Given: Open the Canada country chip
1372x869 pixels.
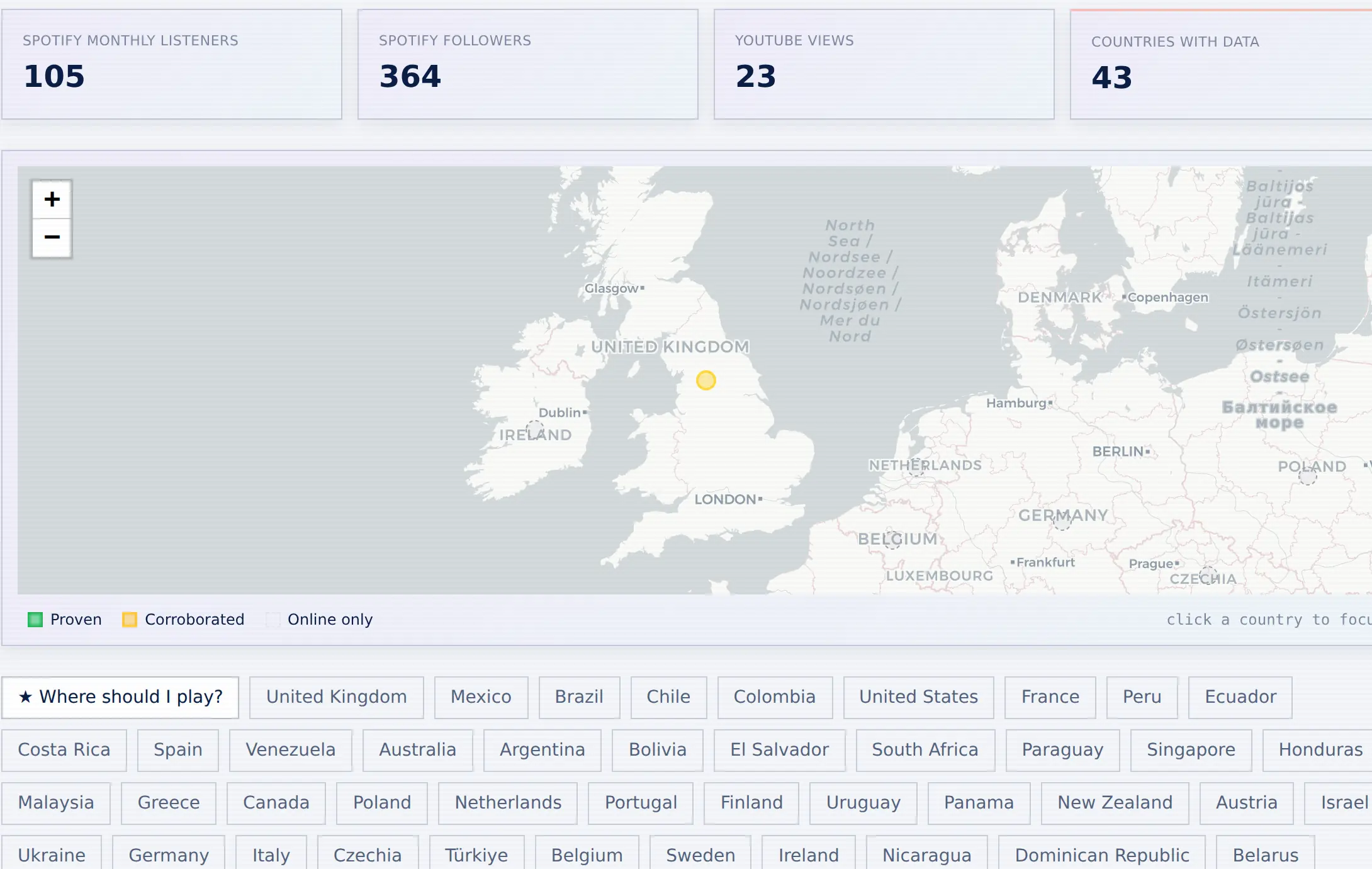Looking at the screenshot, I should point(276,803).
